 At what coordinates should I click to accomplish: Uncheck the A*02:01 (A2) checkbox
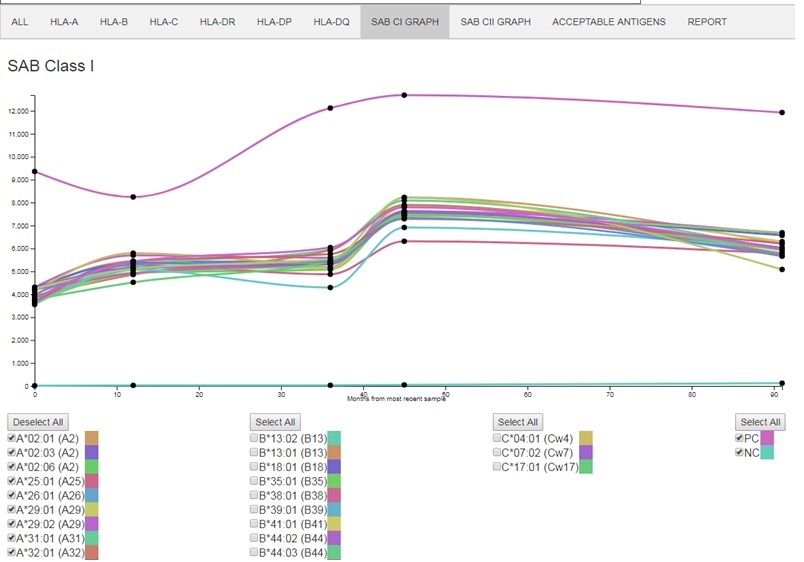[12, 438]
